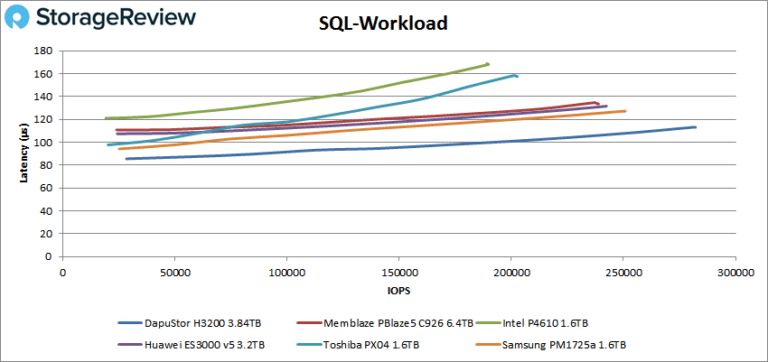The height and width of the screenshot is (362, 768).
Task: Click the end of the green Intel P4610 line
Action: (487, 64)
